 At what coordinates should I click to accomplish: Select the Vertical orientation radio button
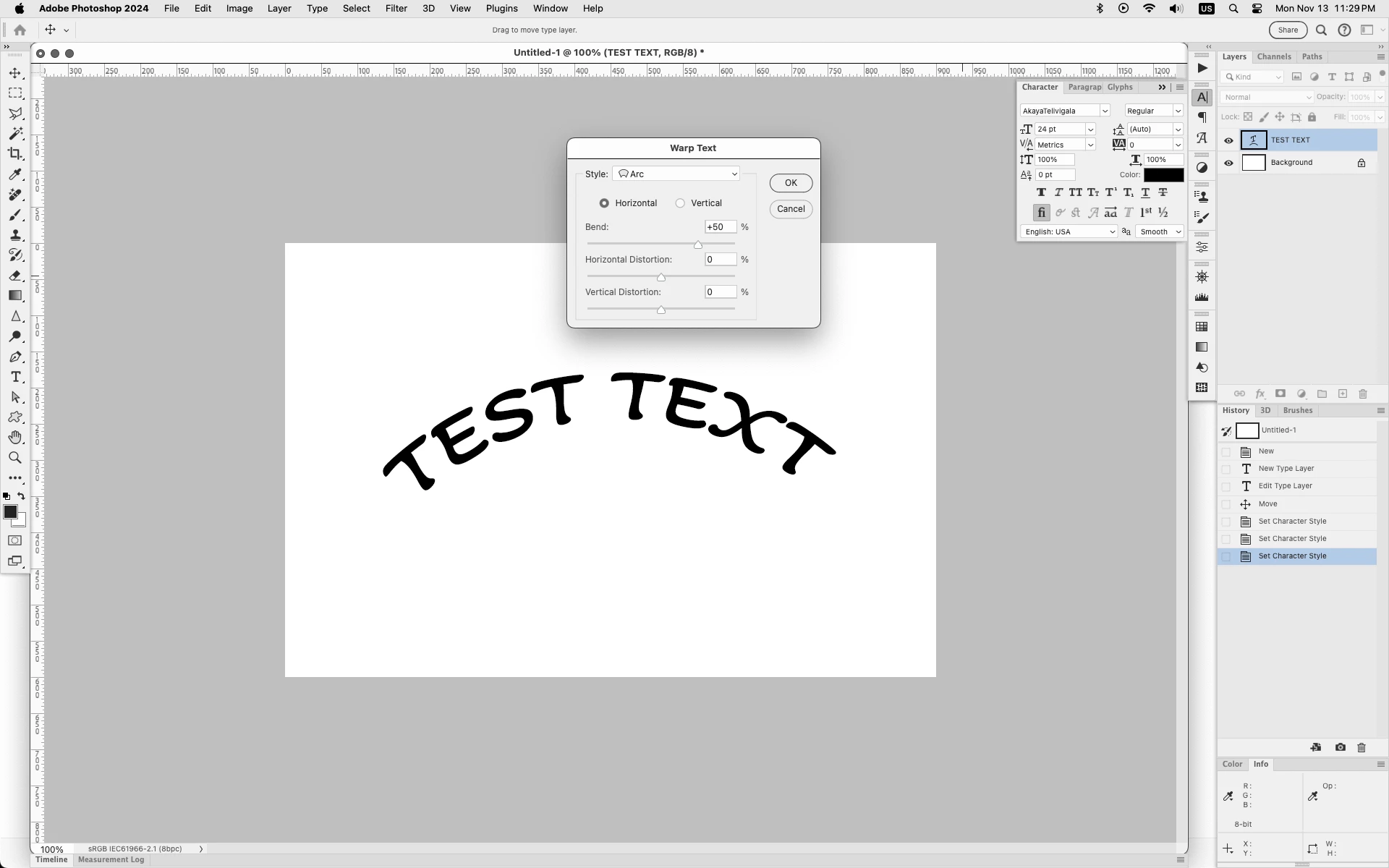(x=680, y=203)
